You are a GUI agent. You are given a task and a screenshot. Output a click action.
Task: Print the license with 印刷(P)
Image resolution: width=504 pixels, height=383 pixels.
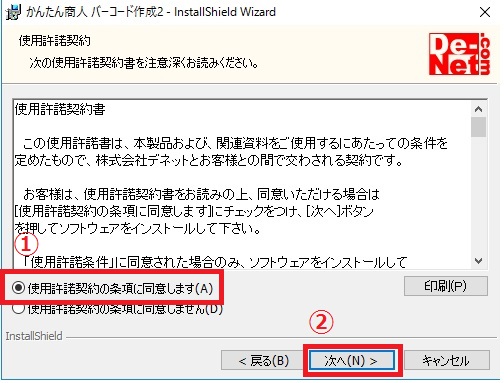(446, 286)
